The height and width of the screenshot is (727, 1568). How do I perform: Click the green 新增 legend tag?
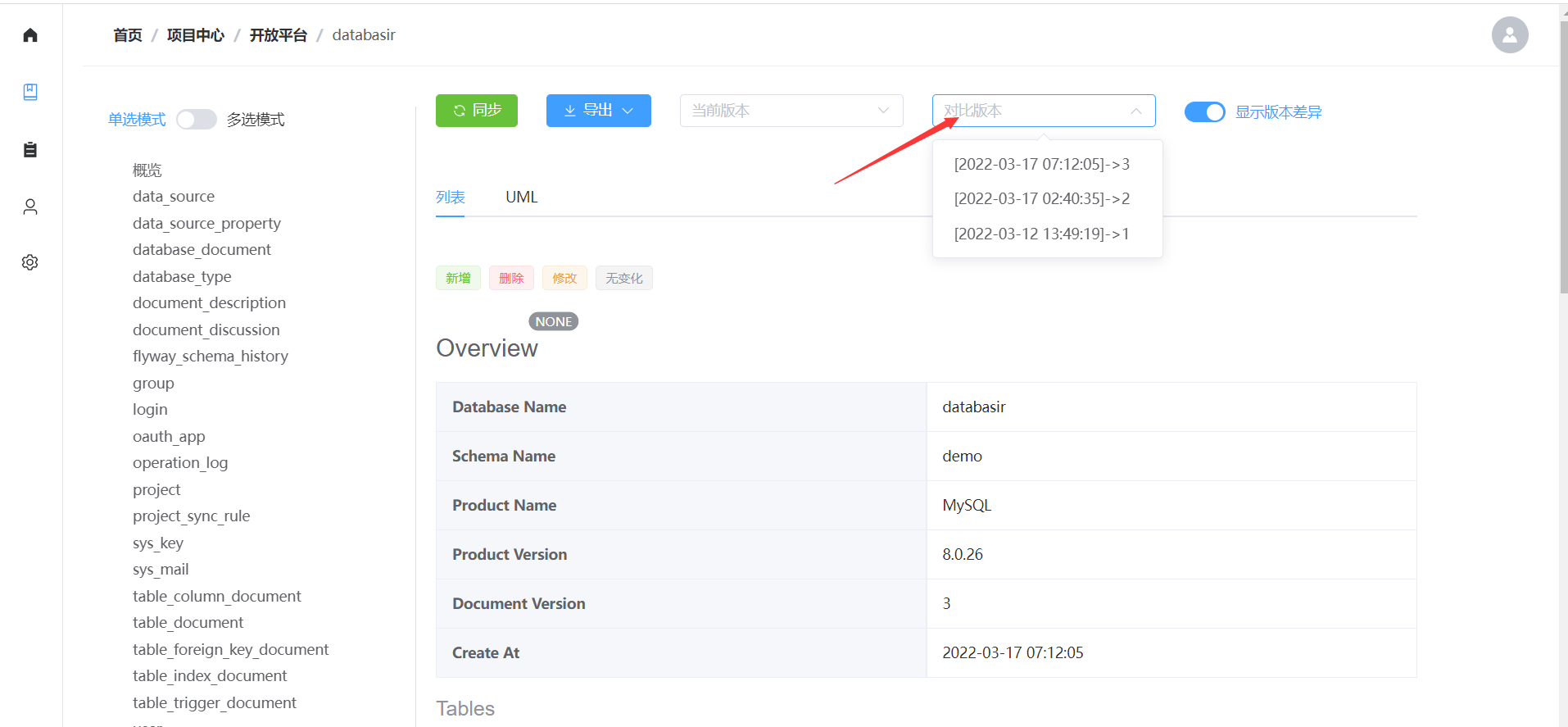[x=458, y=279]
